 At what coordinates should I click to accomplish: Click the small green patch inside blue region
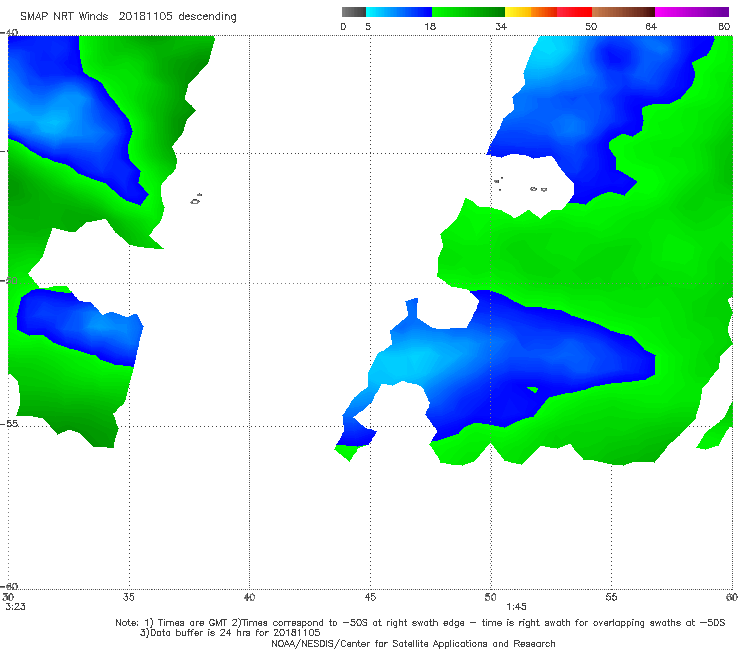coord(533,390)
